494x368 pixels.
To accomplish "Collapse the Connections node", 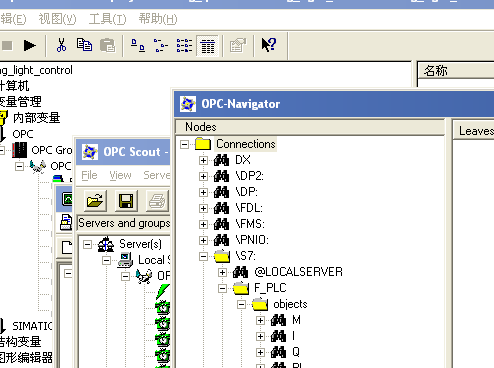I will click(x=184, y=144).
